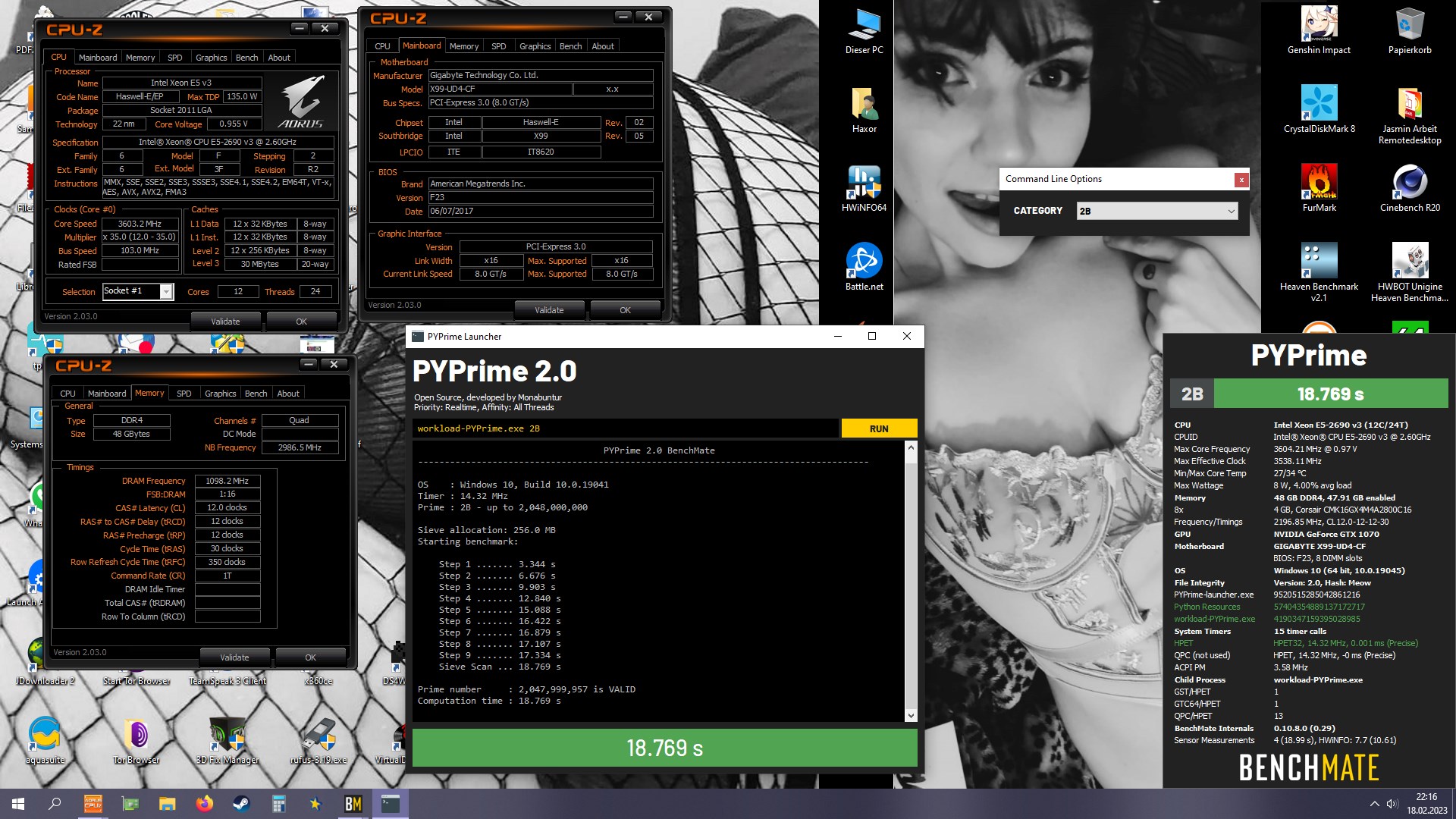Click the star taskbar icon
The width and height of the screenshot is (1456, 819).
pyautogui.click(x=315, y=804)
